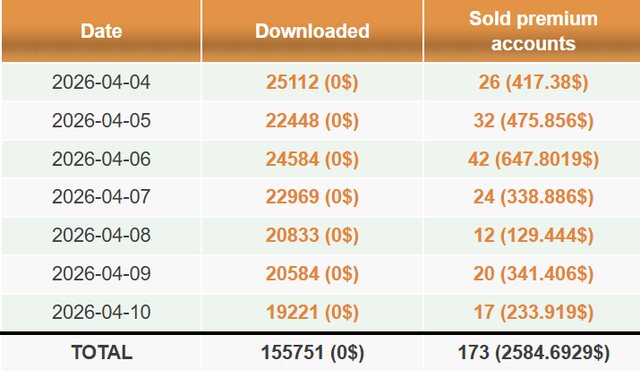Click the 19221 (0$) downloads value
Viewport: 640px width, 371px height.
click(312, 312)
